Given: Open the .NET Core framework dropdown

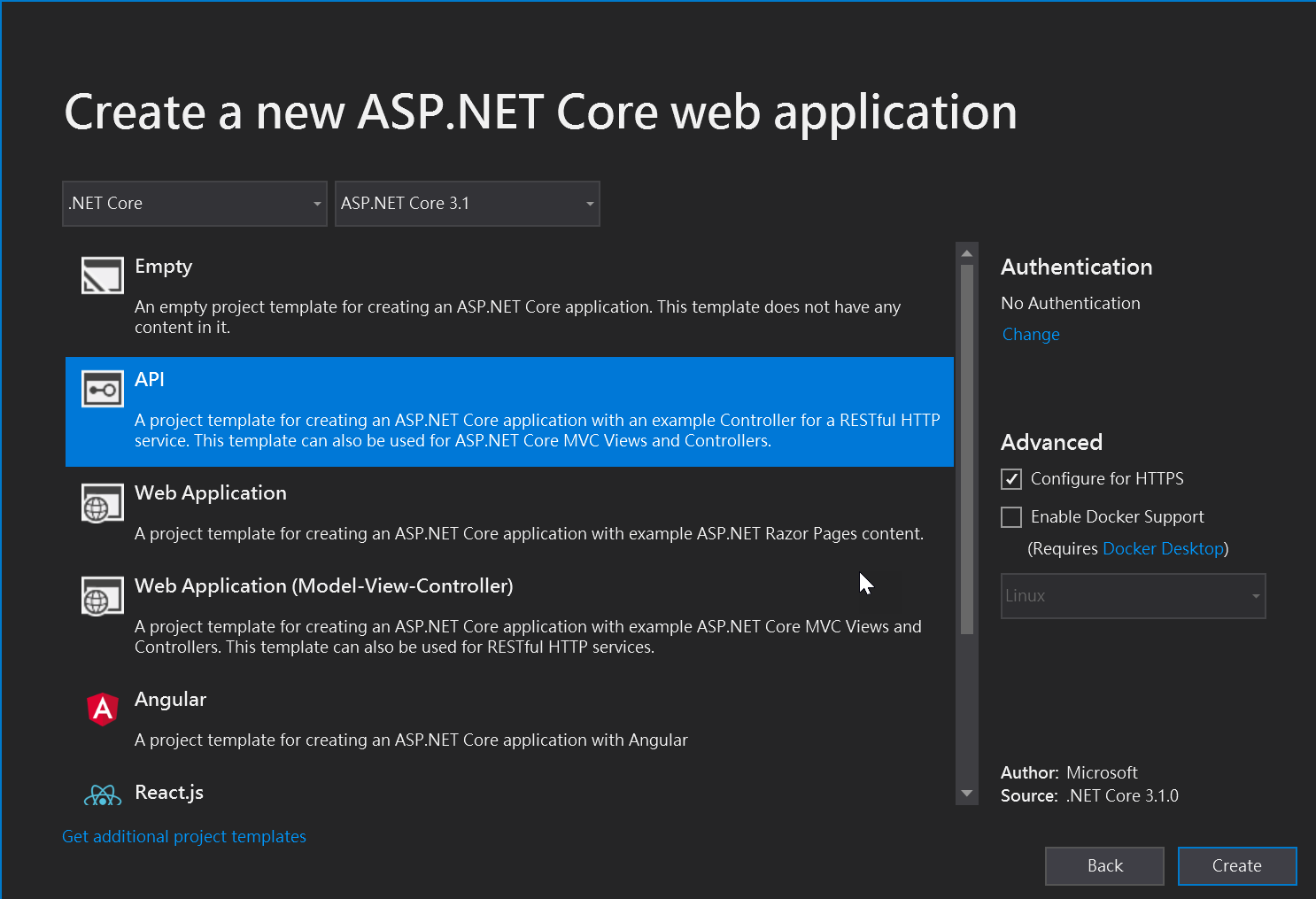Looking at the screenshot, I should (194, 203).
